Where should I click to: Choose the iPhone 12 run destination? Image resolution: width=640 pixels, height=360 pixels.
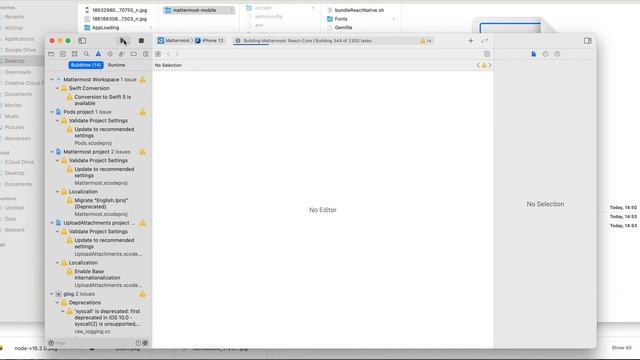(x=209, y=41)
